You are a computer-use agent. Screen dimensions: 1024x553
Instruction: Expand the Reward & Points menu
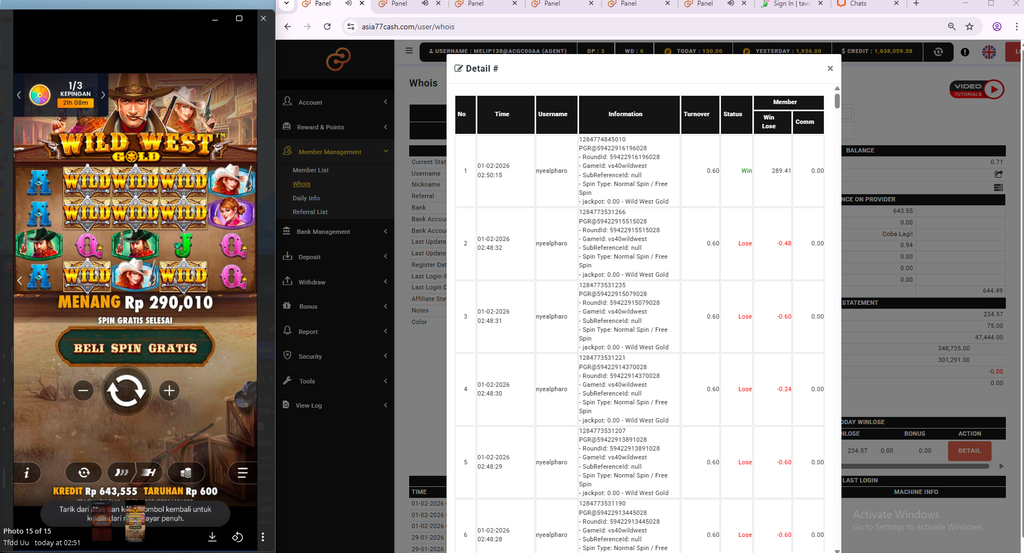coord(335,127)
